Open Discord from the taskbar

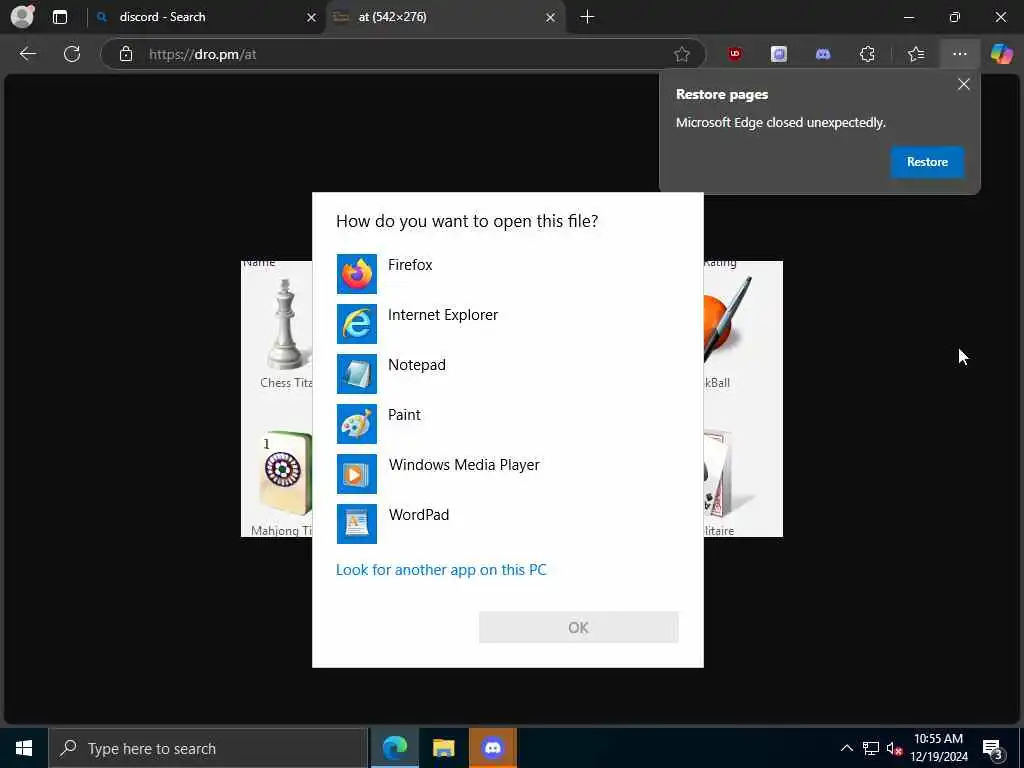pyautogui.click(x=492, y=748)
